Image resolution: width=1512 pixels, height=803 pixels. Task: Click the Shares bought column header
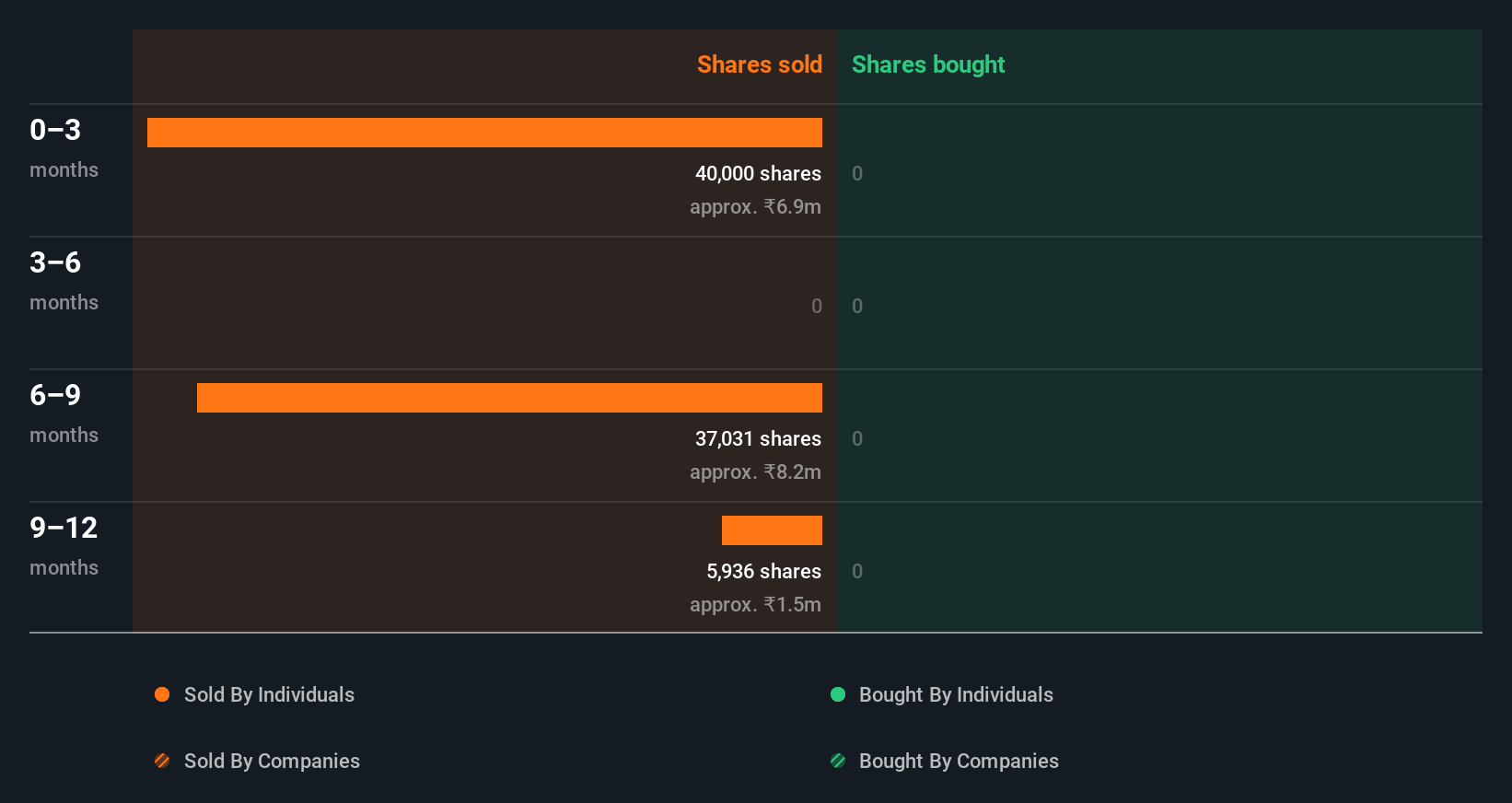pos(928,64)
